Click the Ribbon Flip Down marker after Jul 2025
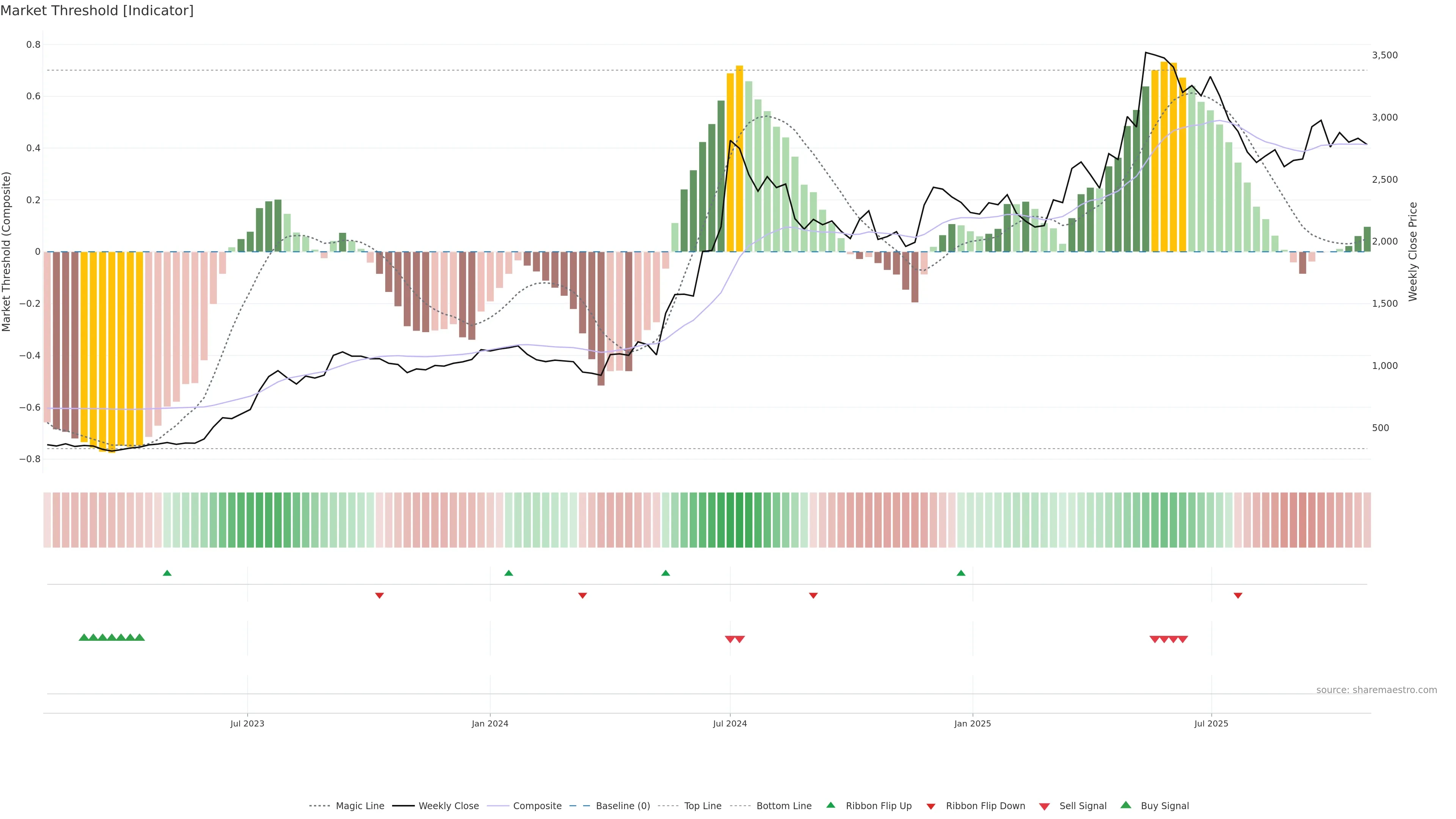The height and width of the screenshot is (819, 1456). tap(1238, 595)
